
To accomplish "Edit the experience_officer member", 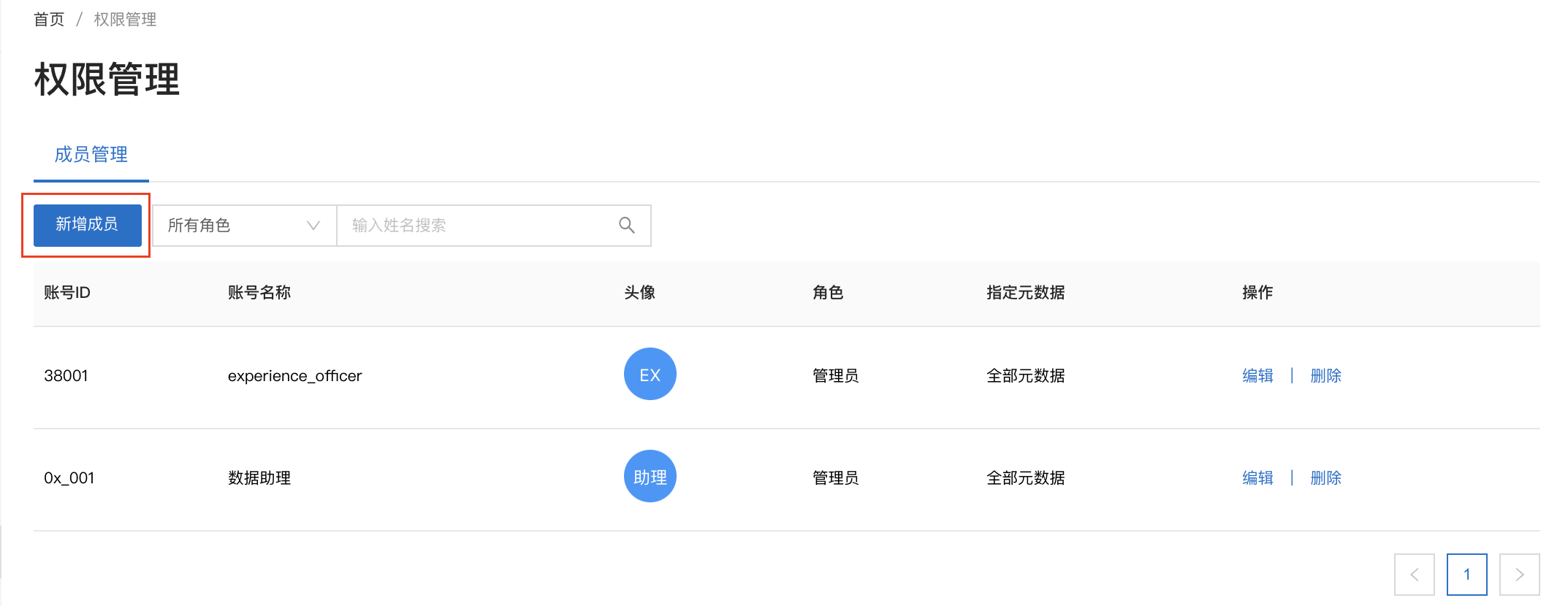I will pos(1257,375).
